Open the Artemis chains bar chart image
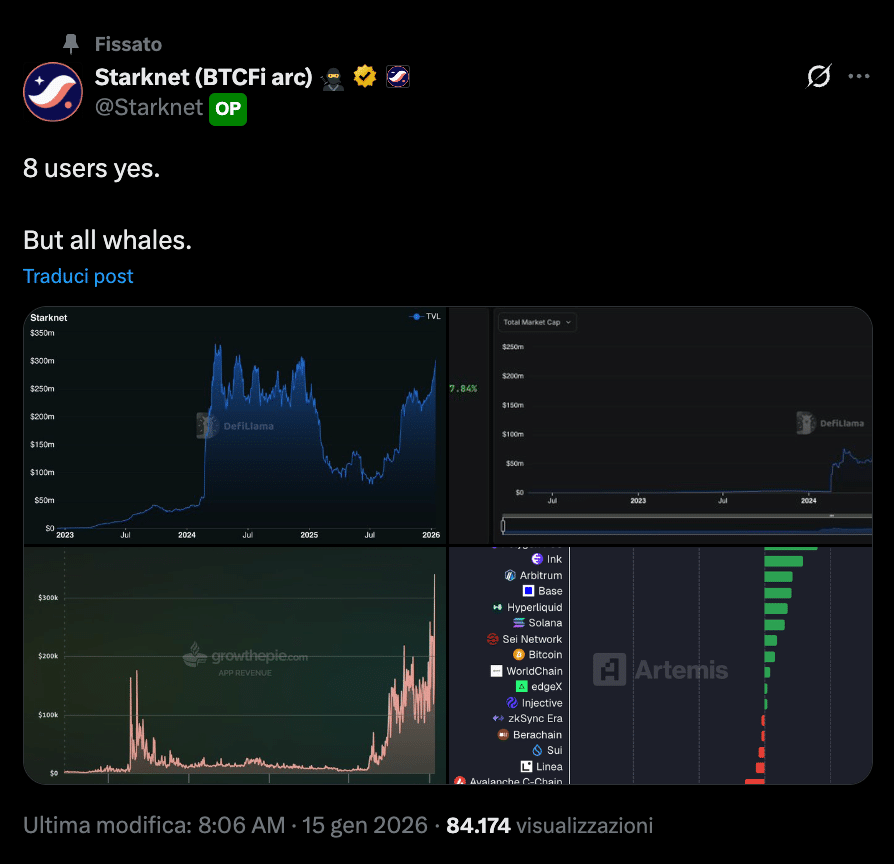Screen dimensions: 894x864 tap(661, 666)
